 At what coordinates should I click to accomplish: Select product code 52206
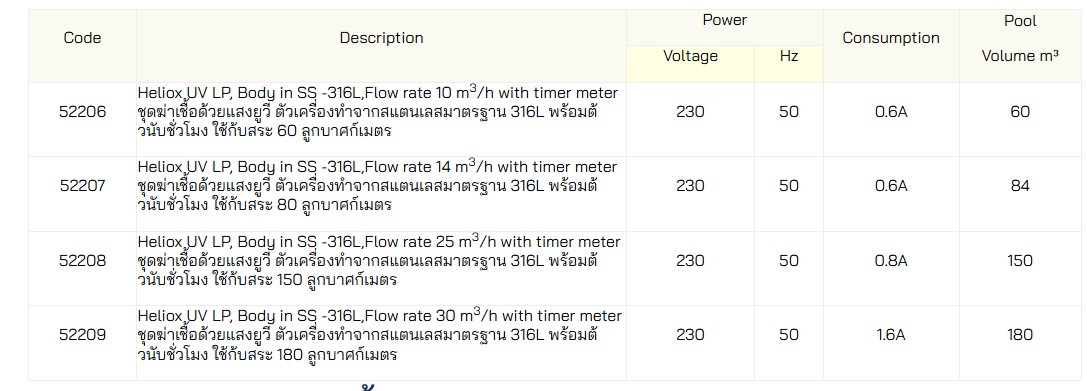[82, 112]
